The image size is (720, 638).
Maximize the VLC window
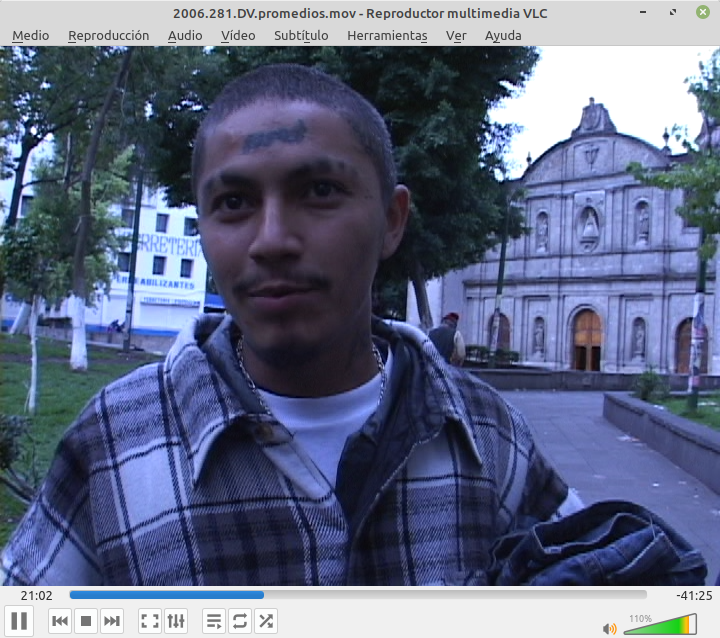pos(673,12)
